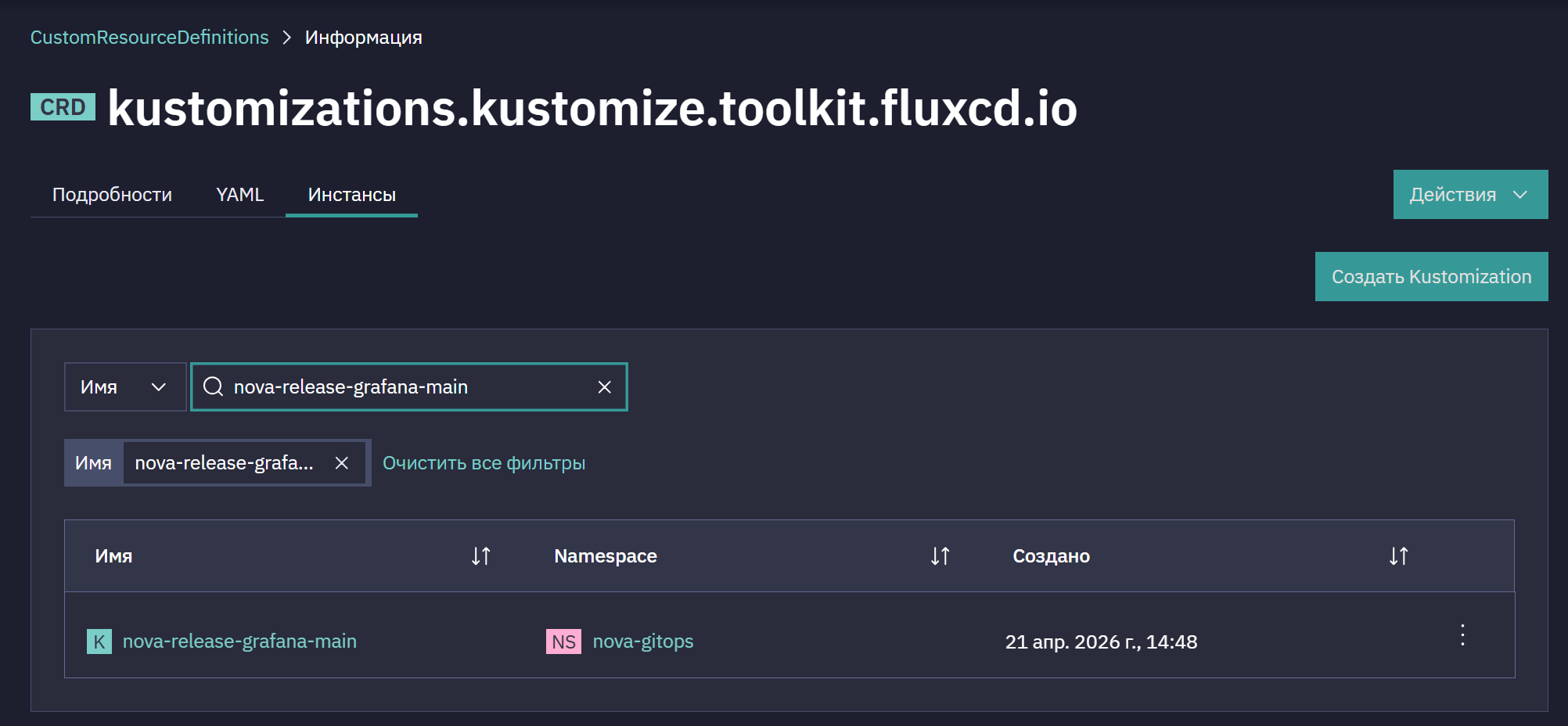Sort table by Создано column arrows
The image size is (1568, 726).
click(x=1398, y=556)
